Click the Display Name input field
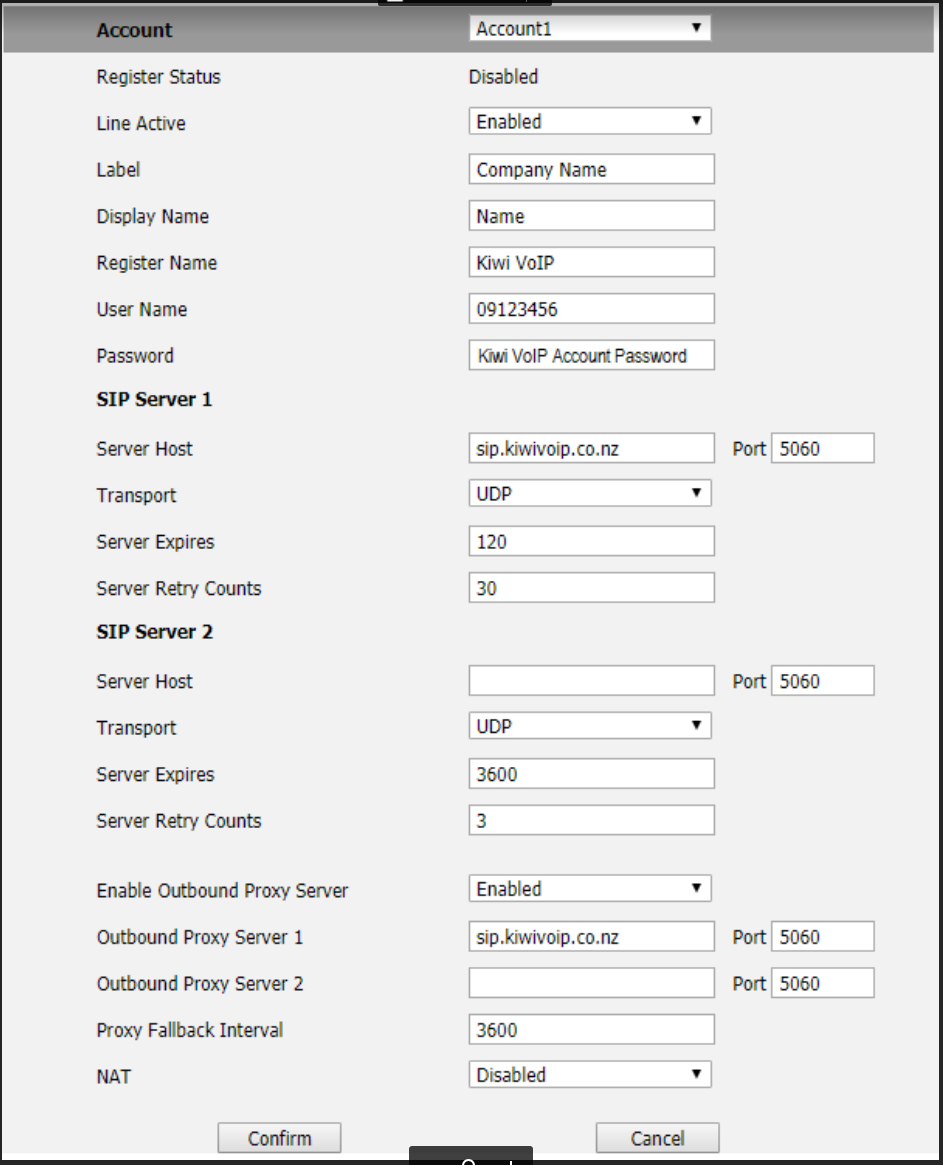The width and height of the screenshot is (943, 1165). coord(592,215)
